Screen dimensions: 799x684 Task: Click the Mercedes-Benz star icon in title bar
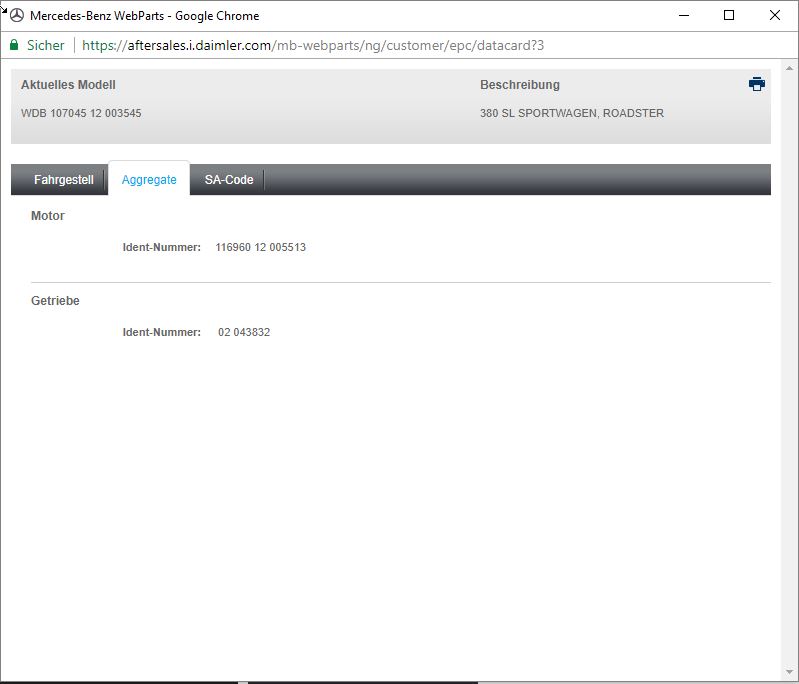[17, 16]
